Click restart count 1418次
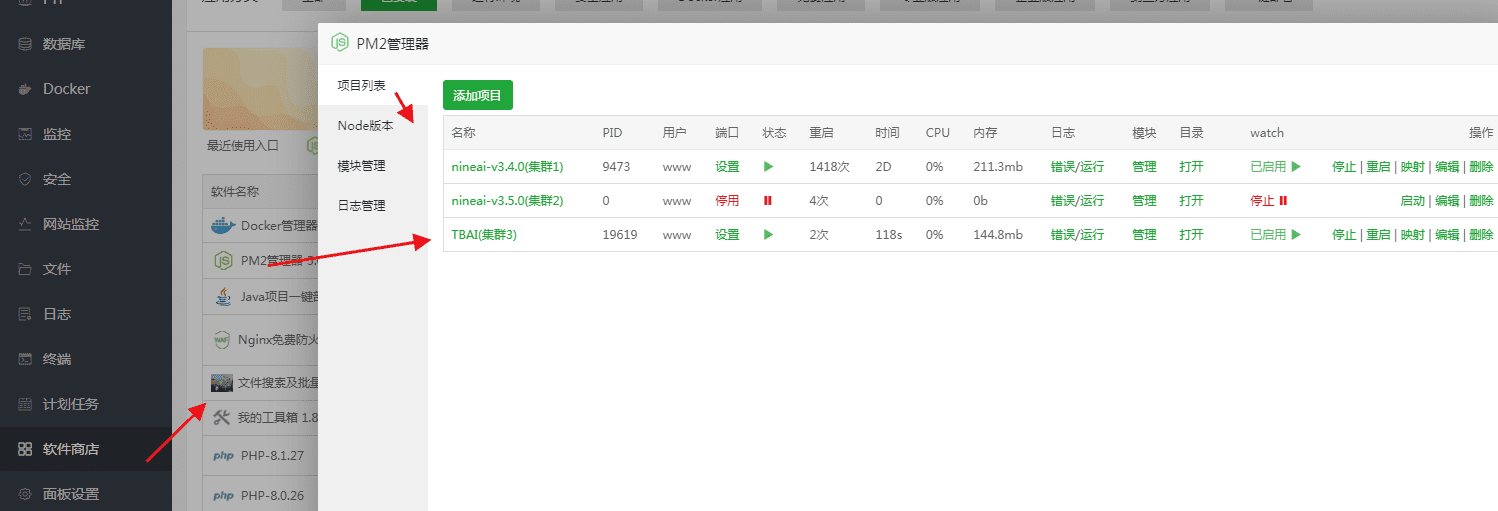Image resolution: width=1498 pixels, height=511 pixels. coord(829,167)
